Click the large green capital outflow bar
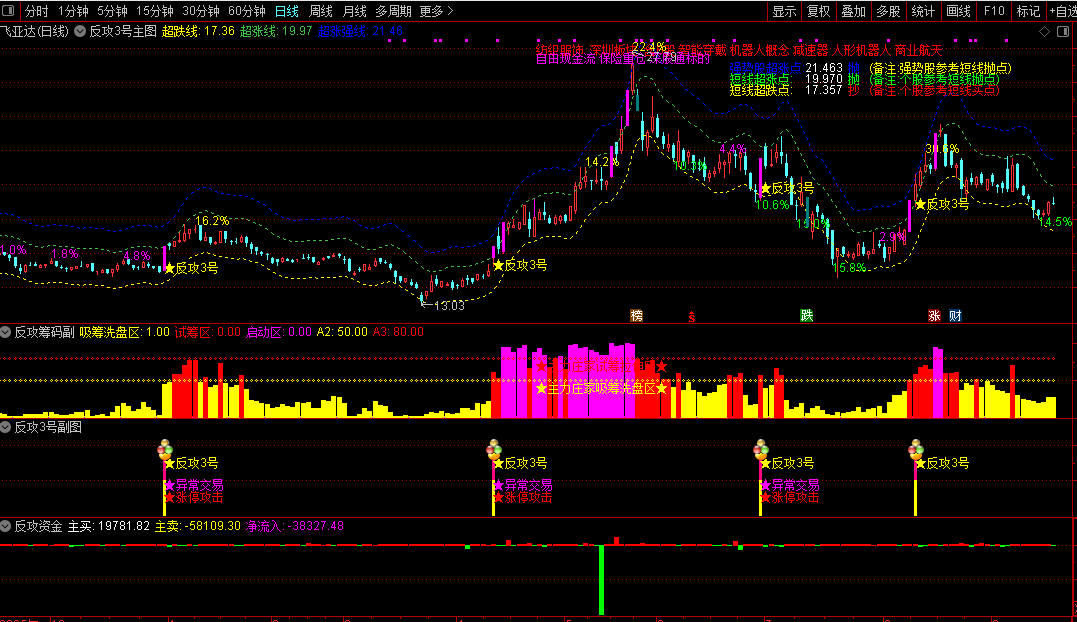1077x622 pixels. point(602,580)
